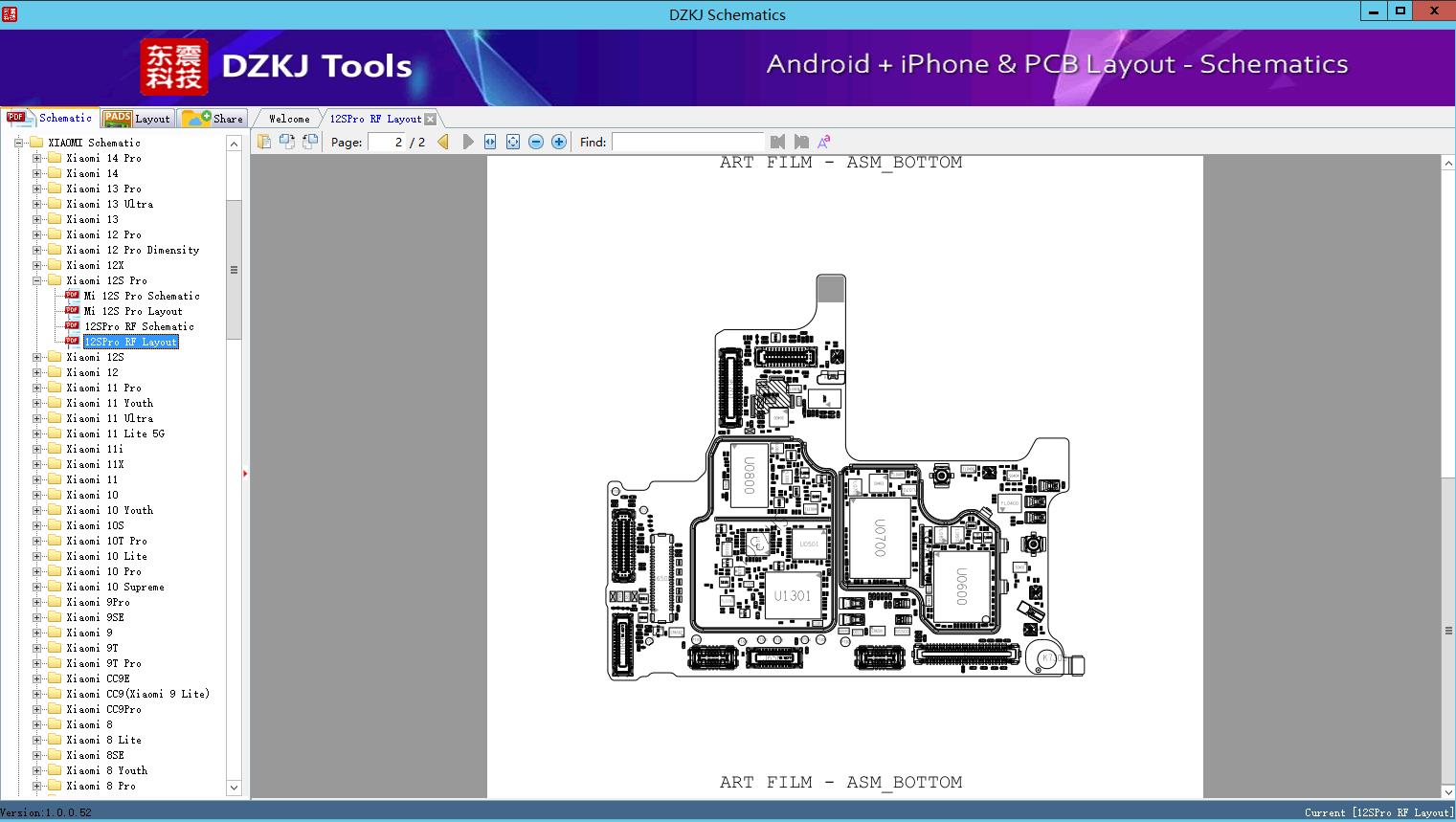Find the next match

point(801,142)
